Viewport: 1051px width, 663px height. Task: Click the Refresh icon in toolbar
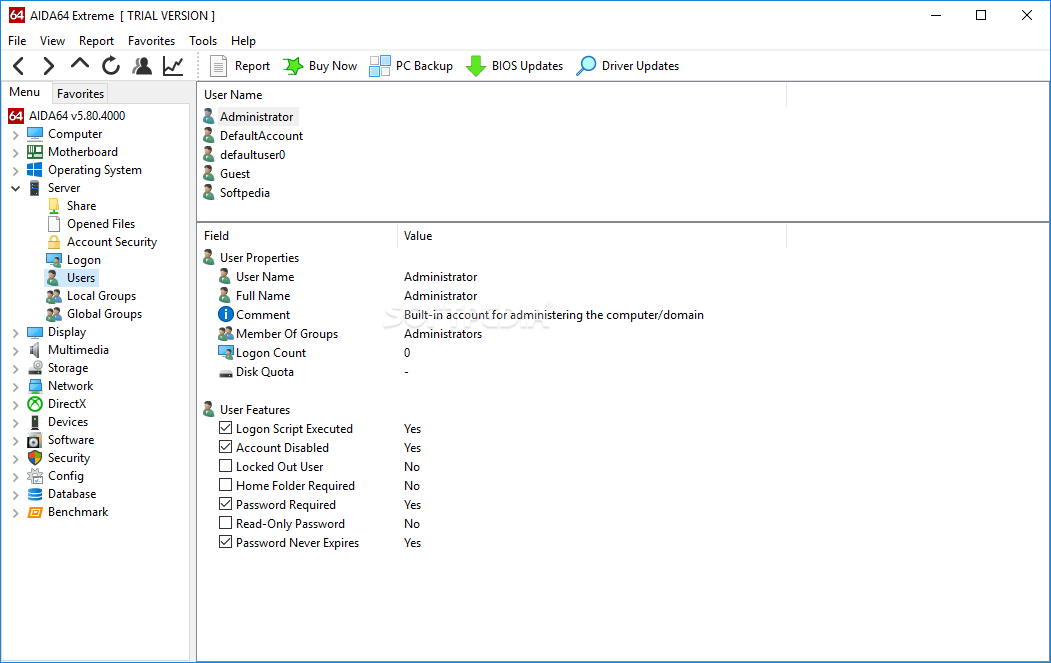tap(111, 66)
